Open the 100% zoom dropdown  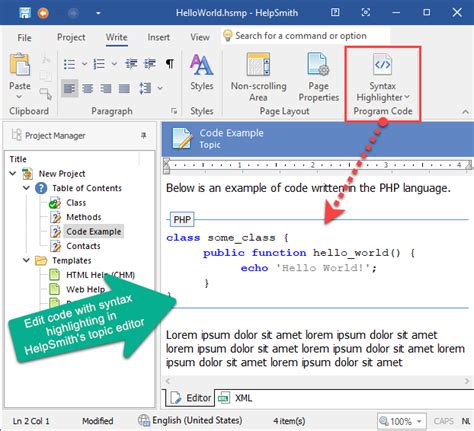coord(419,421)
